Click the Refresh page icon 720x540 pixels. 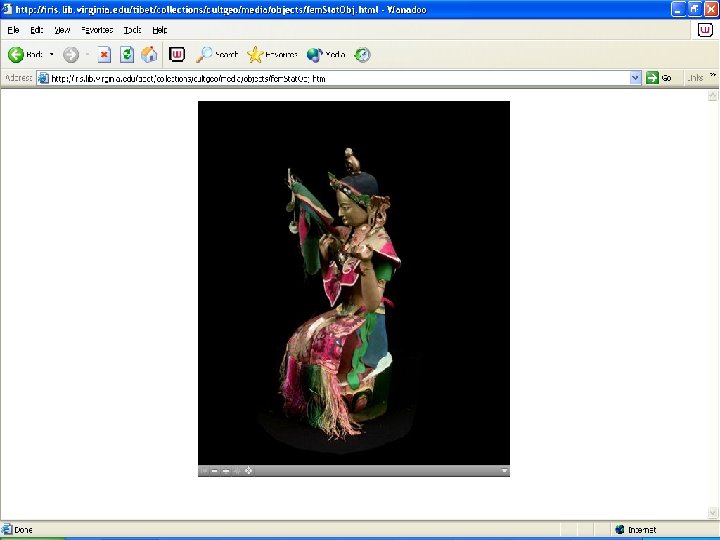point(127,55)
